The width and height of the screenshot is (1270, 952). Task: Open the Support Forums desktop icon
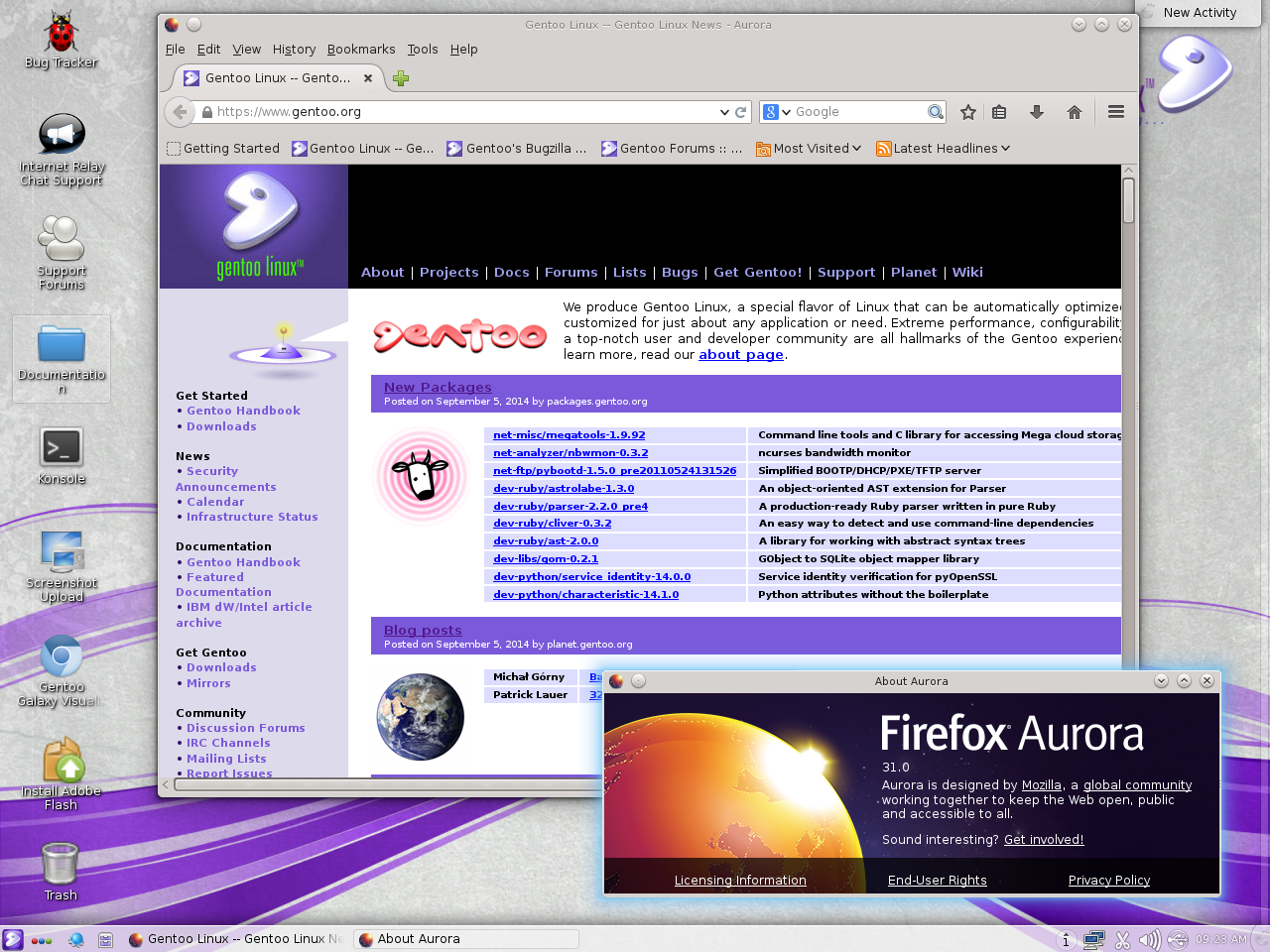(x=62, y=253)
